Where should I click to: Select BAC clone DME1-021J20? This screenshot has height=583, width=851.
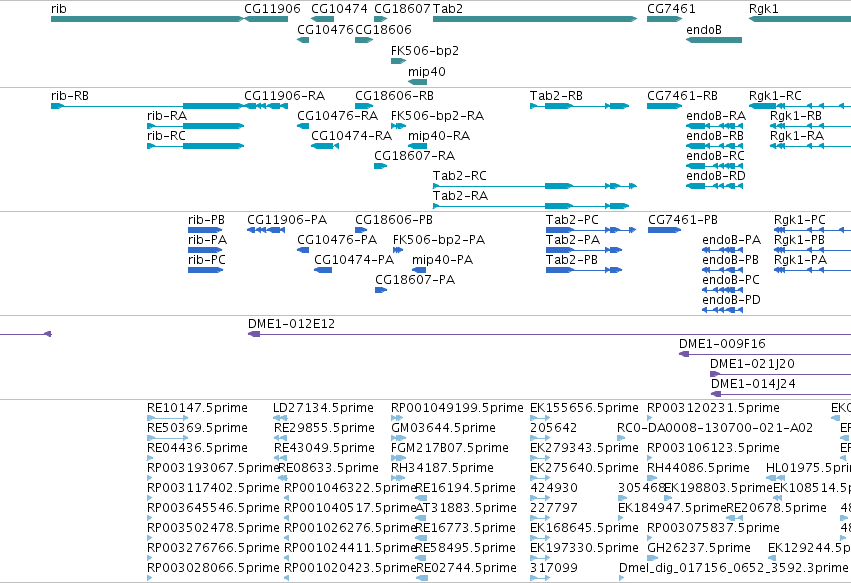coord(752,365)
